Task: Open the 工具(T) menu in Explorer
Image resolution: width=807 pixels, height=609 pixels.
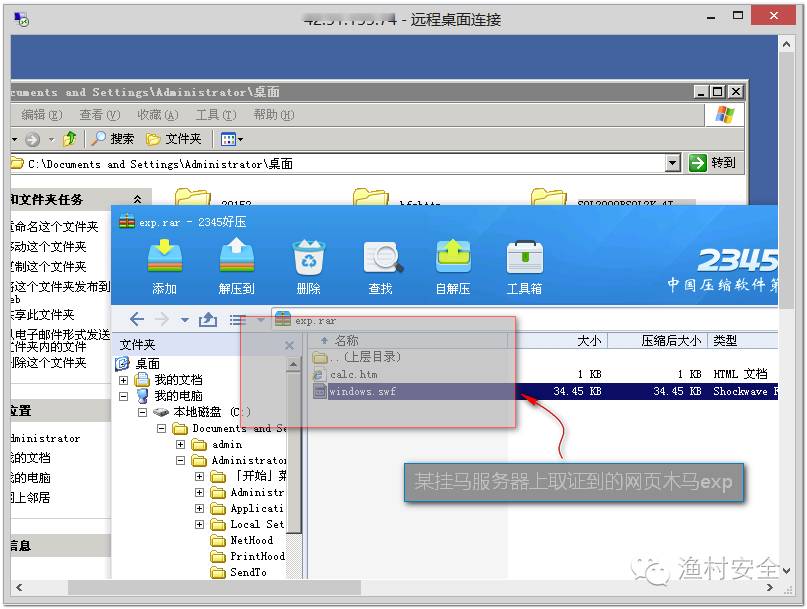Action: [x=216, y=115]
